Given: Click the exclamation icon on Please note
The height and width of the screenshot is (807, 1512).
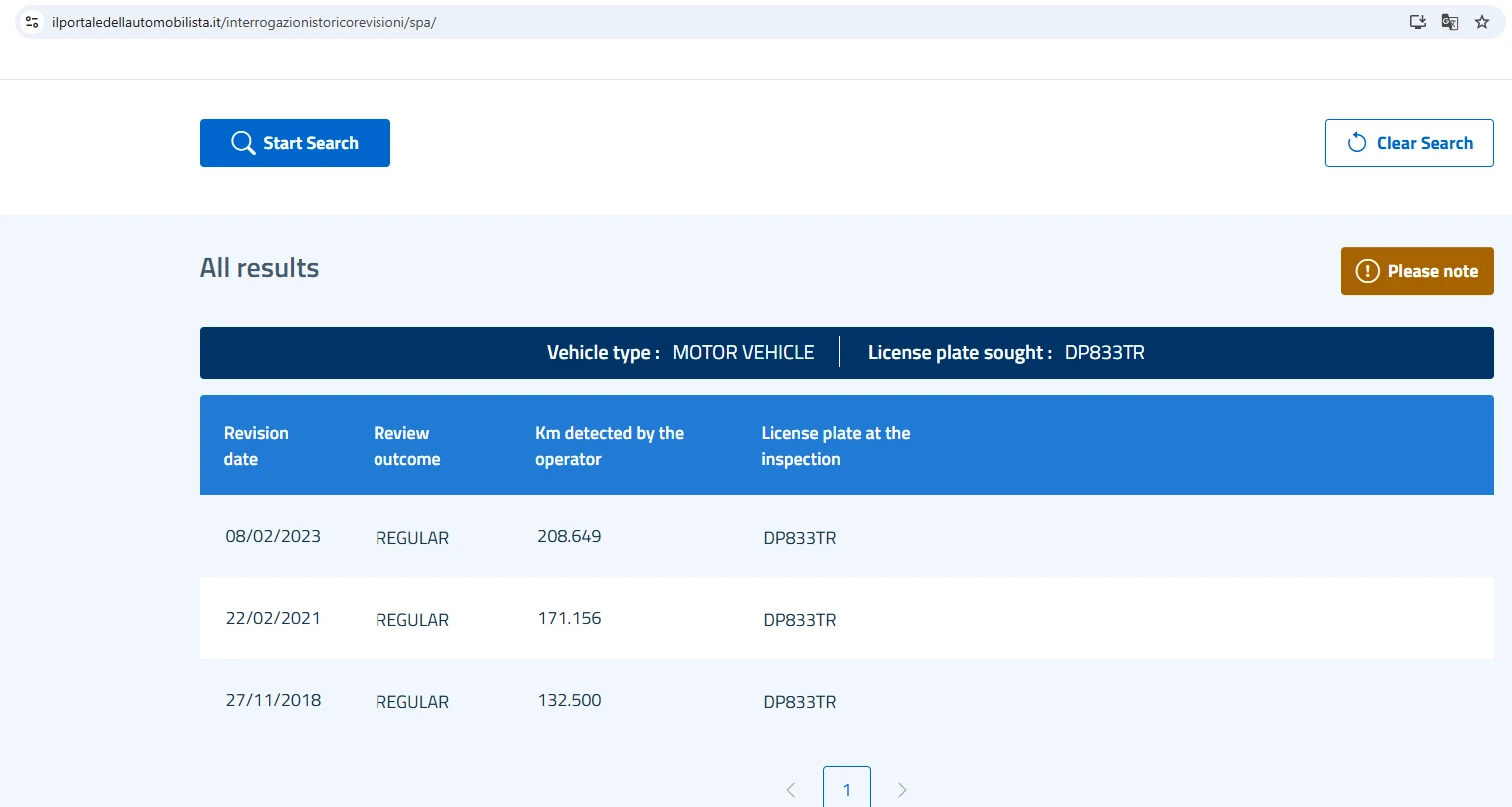Looking at the screenshot, I should click(1367, 271).
